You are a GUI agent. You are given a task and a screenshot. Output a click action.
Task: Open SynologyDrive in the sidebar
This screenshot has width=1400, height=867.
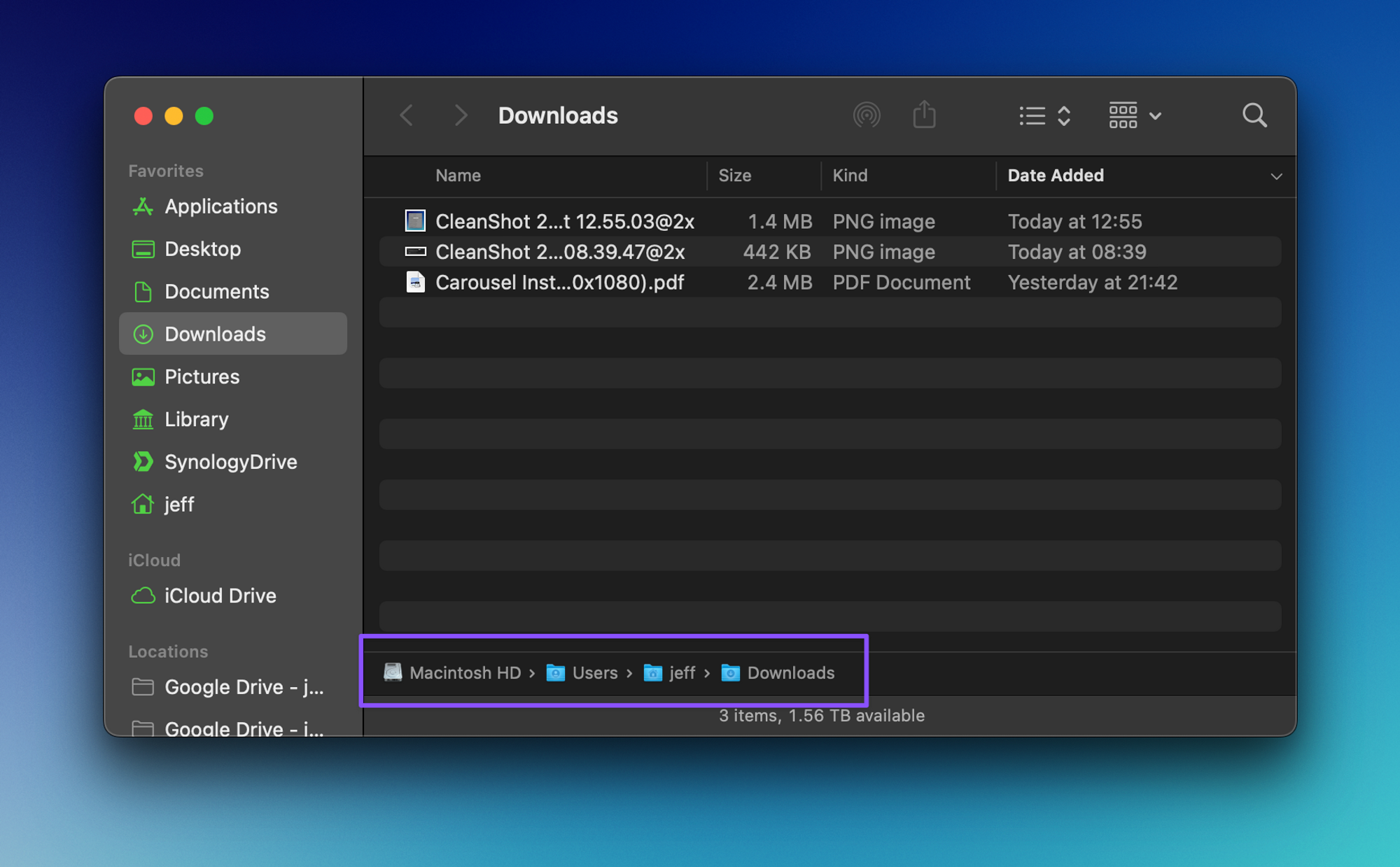(x=230, y=462)
